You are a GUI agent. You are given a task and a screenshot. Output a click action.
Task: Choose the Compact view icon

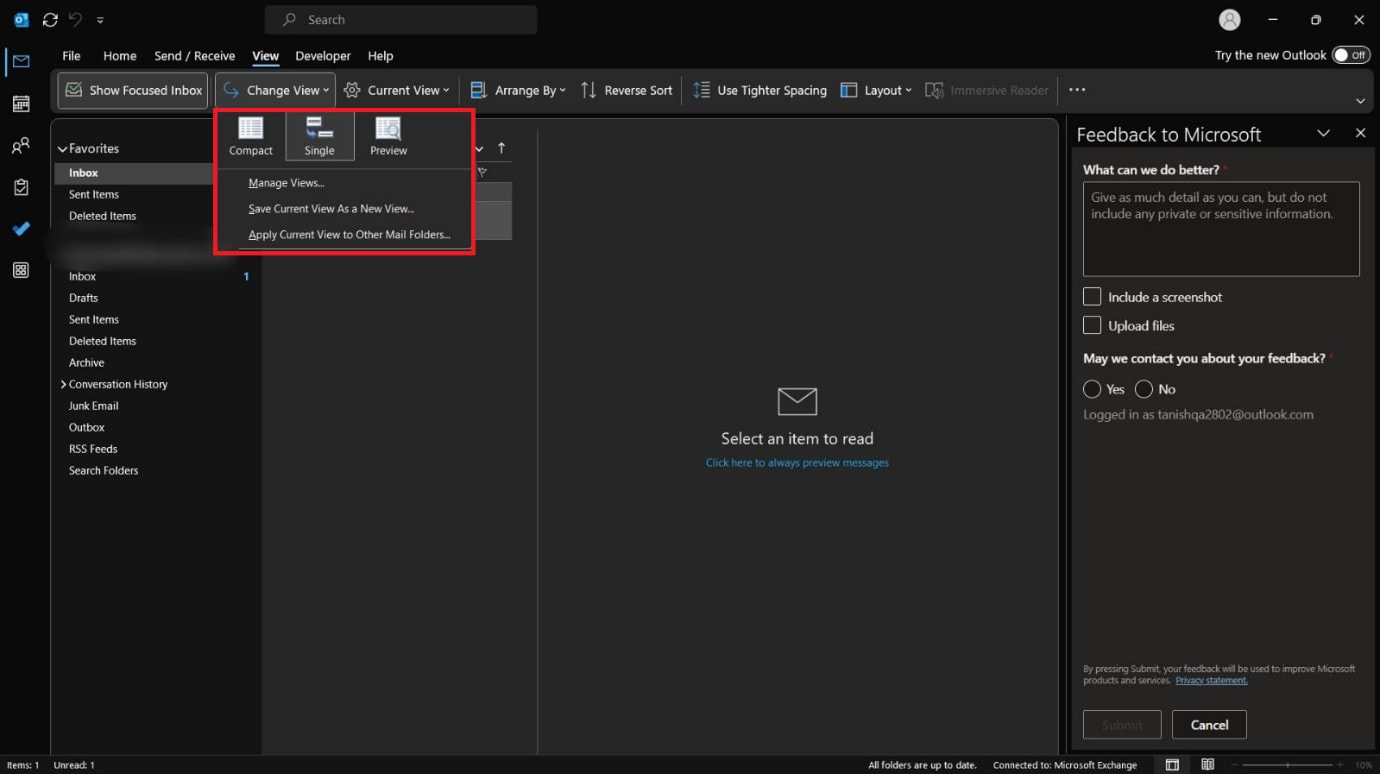pos(251,136)
